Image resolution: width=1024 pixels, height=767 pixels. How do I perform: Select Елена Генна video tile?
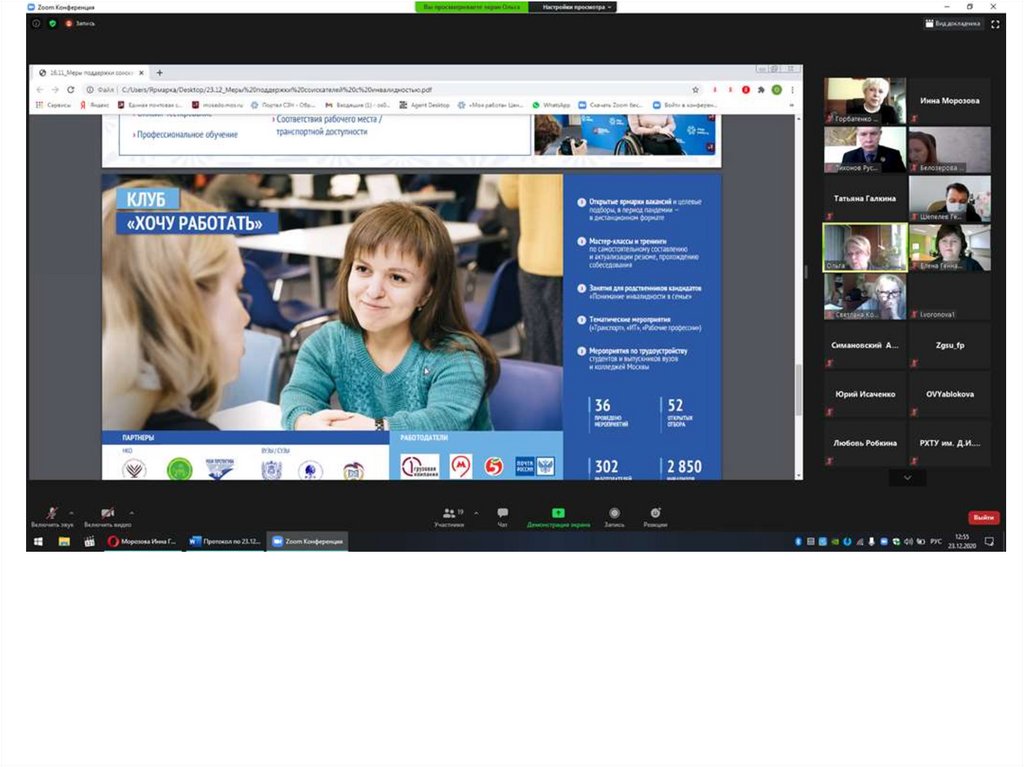(950, 247)
